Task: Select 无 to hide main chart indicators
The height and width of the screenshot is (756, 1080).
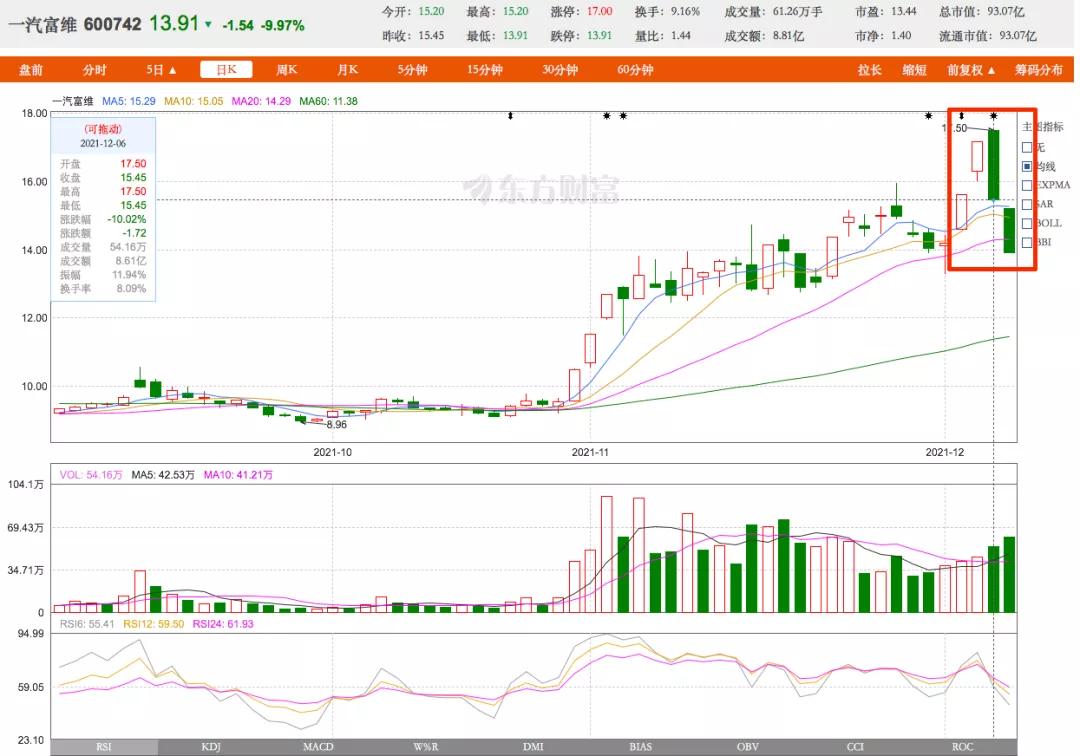Action: tap(1027, 147)
